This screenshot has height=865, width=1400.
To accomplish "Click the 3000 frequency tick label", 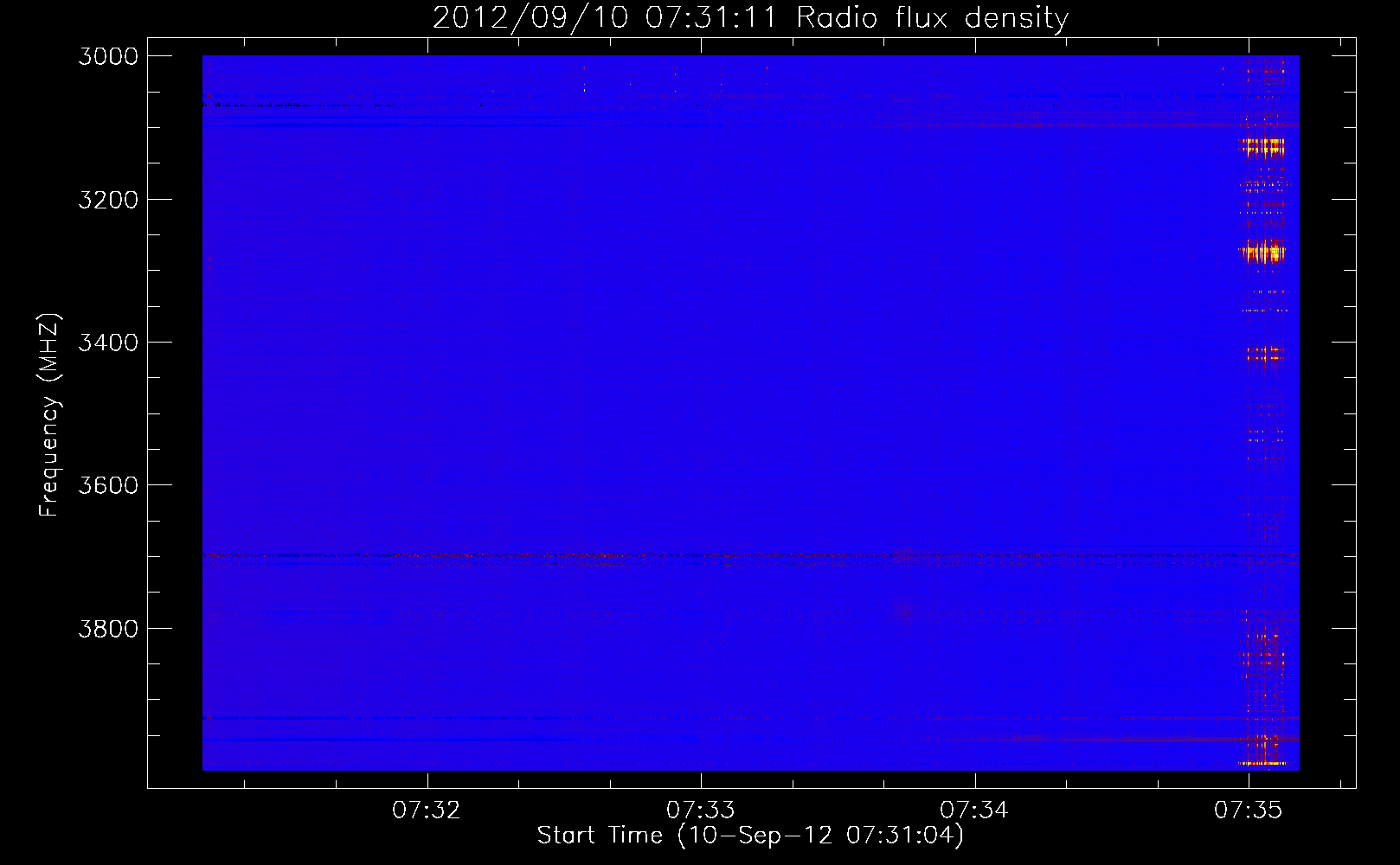I will point(108,56).
